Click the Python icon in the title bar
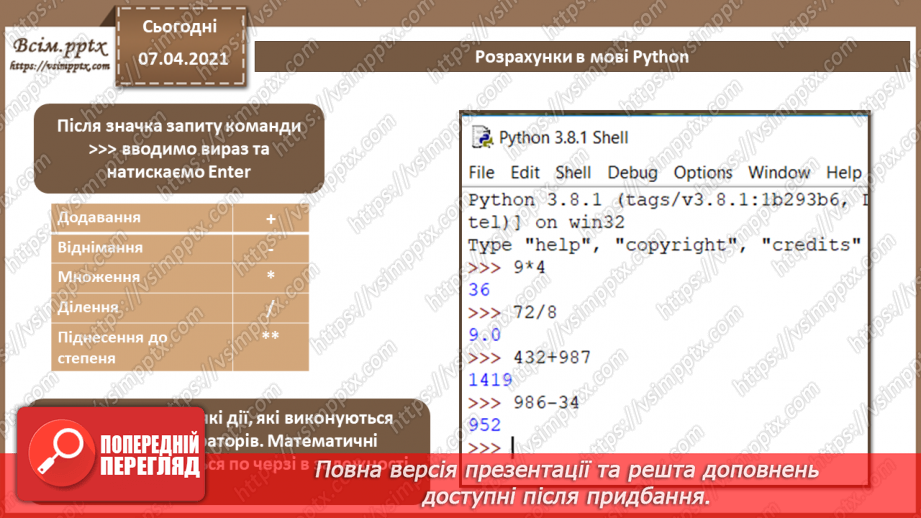This screenshot has height=518, width=921. click(482, 137)
